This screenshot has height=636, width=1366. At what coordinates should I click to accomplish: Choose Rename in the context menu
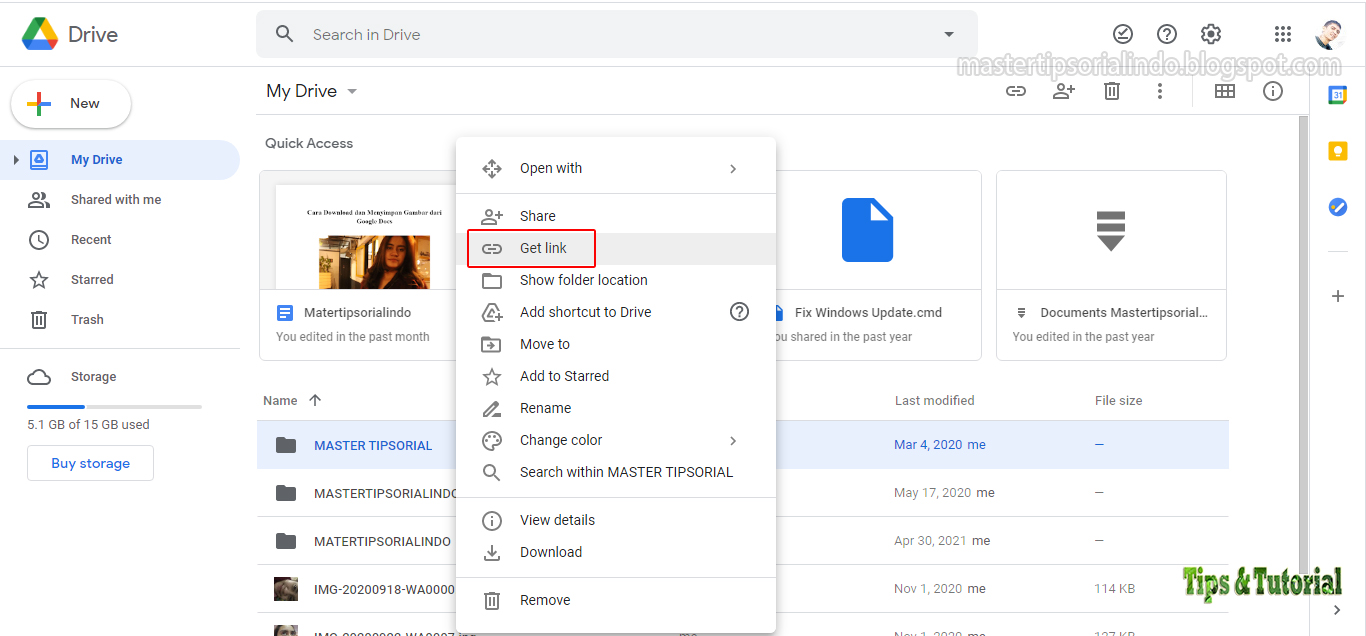tap(545, 408)
